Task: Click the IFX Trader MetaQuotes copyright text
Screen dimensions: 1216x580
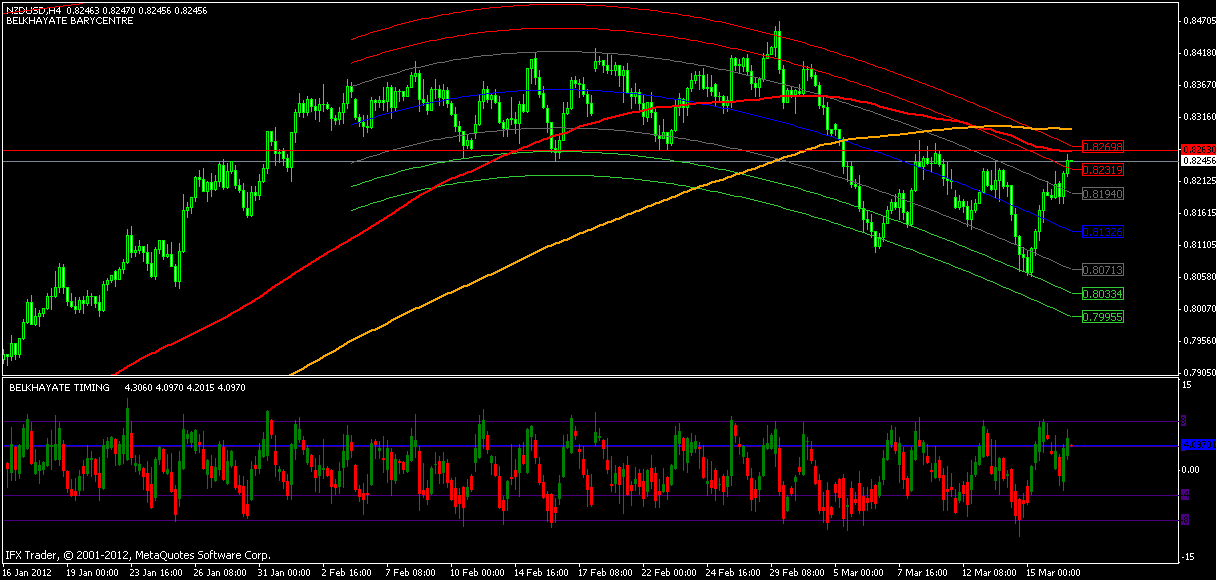Action: pos(137,554)
